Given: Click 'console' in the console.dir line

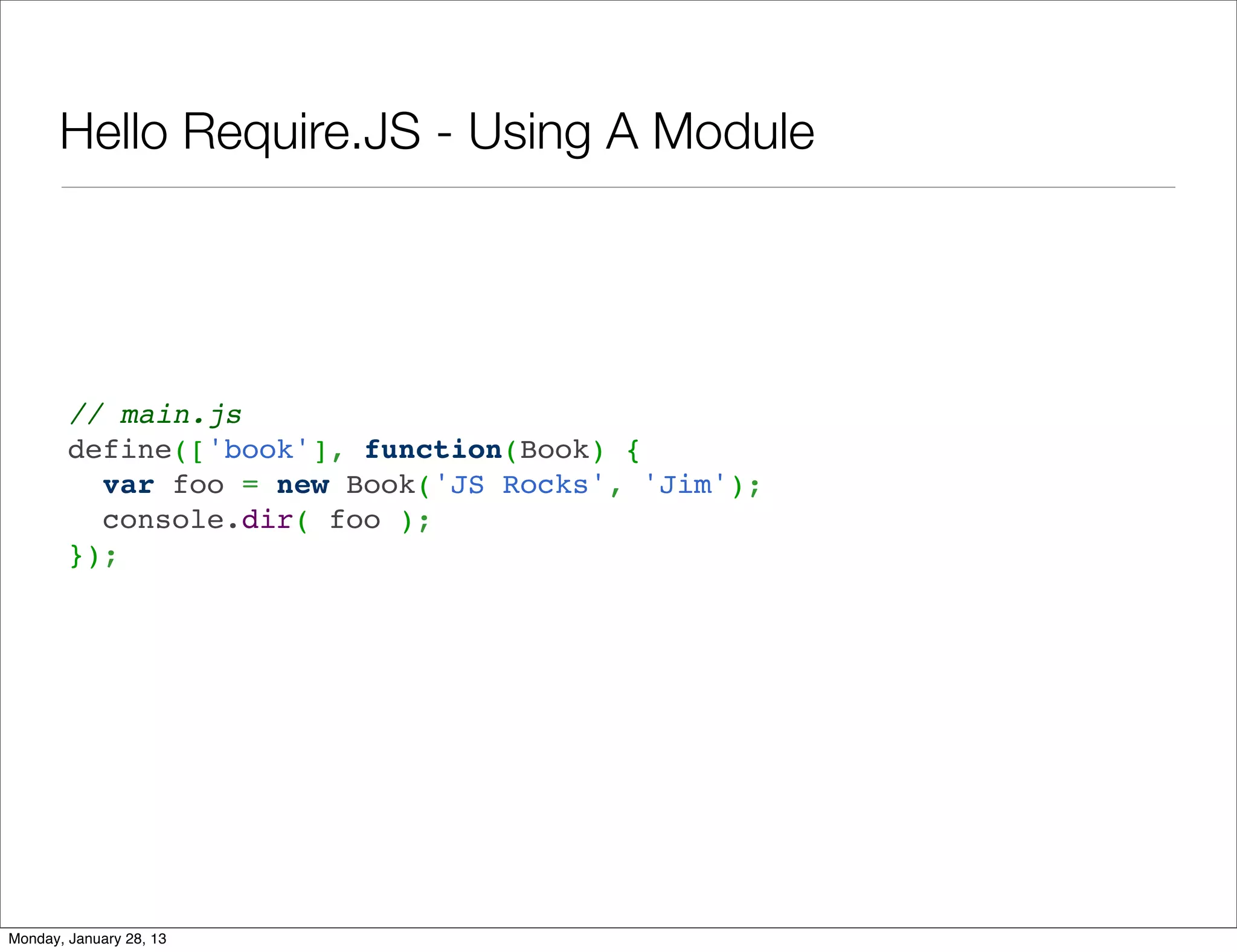Looking at the screenshot, I should pos(163,520).
